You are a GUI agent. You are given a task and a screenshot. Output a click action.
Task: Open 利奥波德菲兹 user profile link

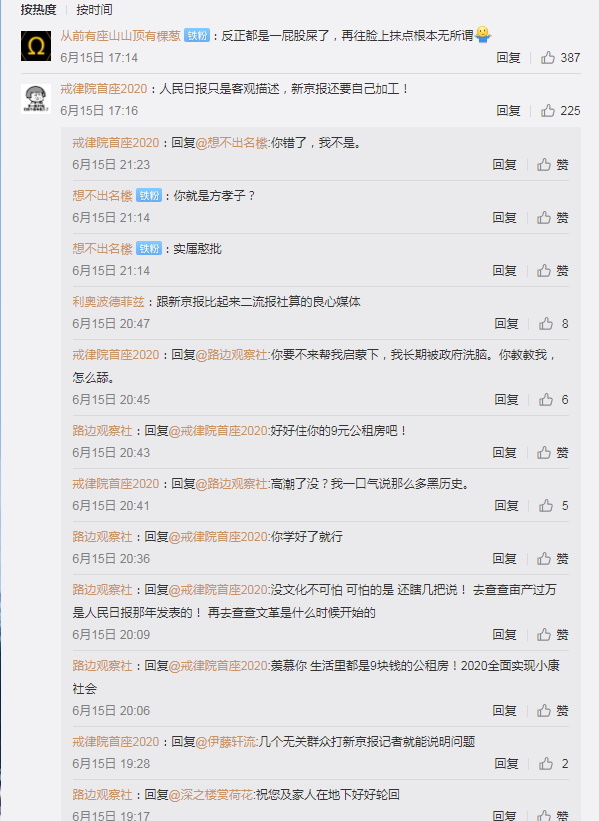click(108, 302)
